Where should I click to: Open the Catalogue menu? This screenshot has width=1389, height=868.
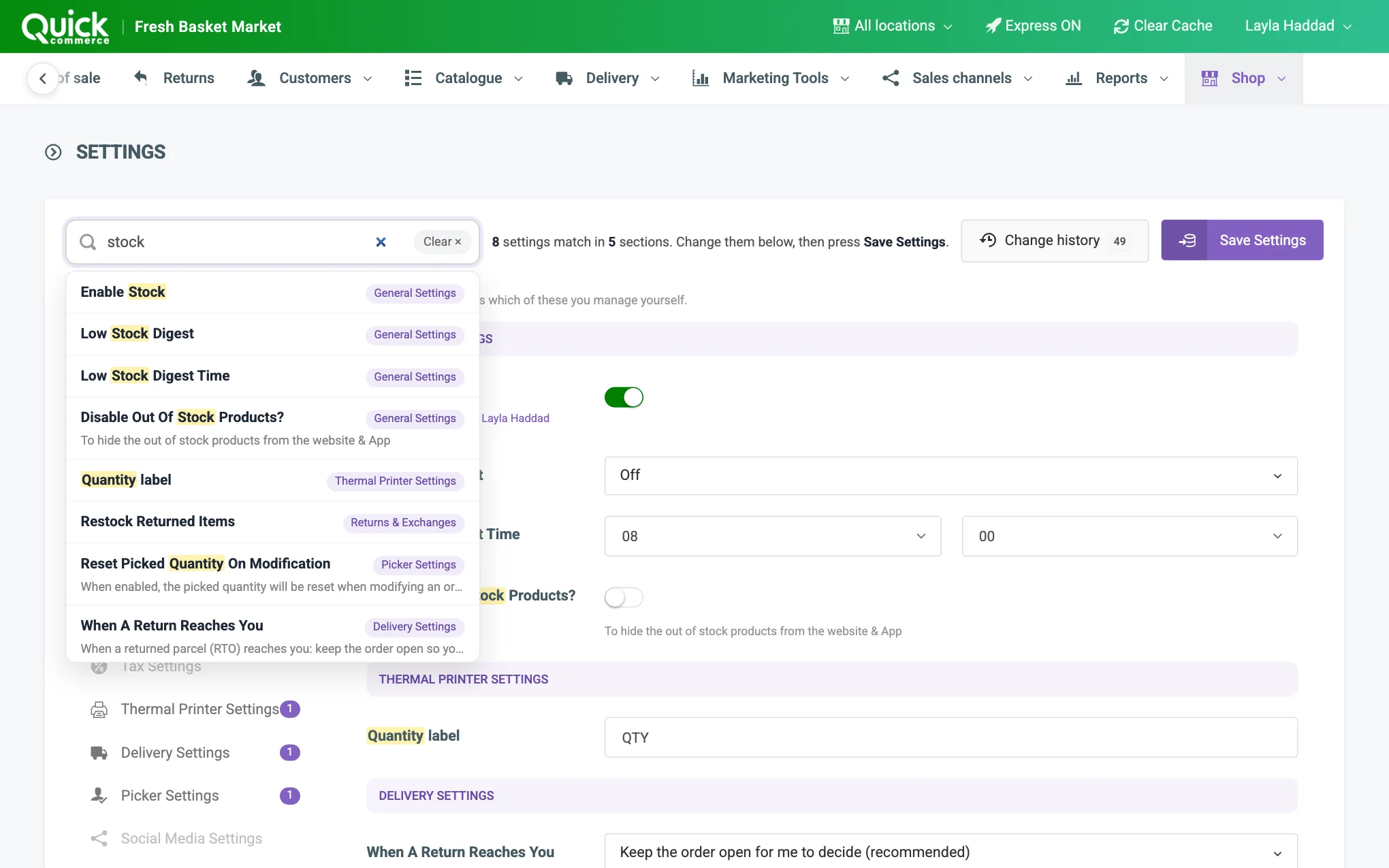(x=464, y=78)
